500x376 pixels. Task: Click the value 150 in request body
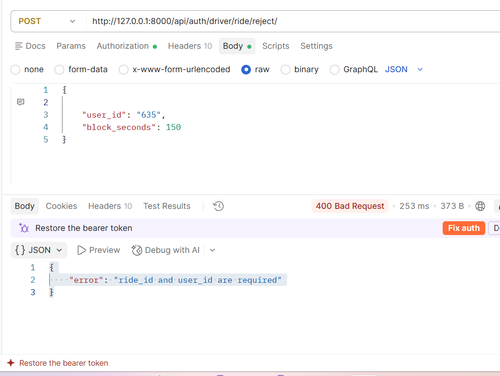click(x=173, y=127)
